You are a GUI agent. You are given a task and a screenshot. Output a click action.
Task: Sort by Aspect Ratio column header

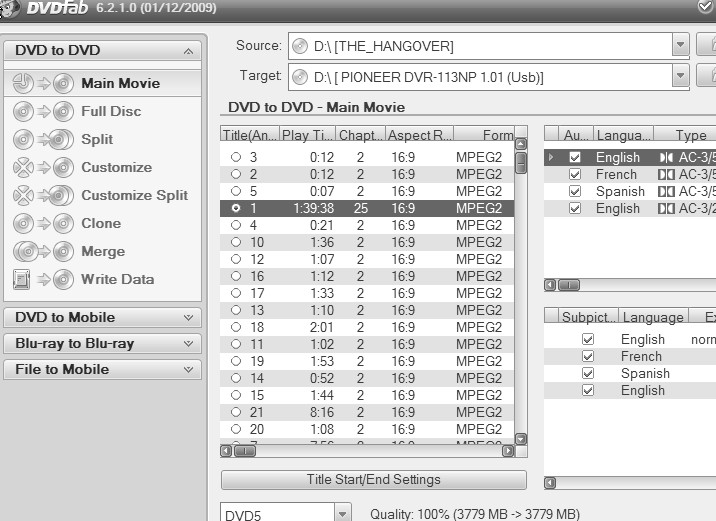[420, 135]
